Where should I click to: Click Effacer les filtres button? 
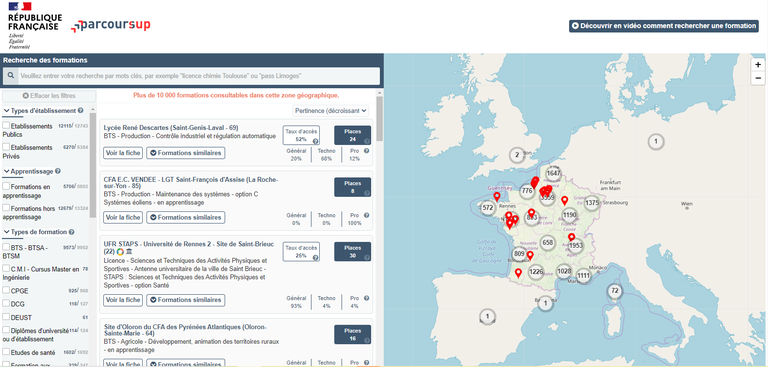(x=49, y=96)
